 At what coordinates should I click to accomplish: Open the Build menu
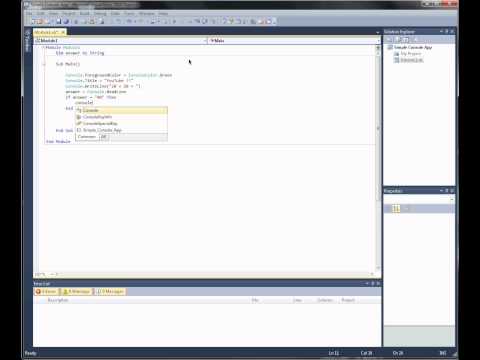click(85, 13)
